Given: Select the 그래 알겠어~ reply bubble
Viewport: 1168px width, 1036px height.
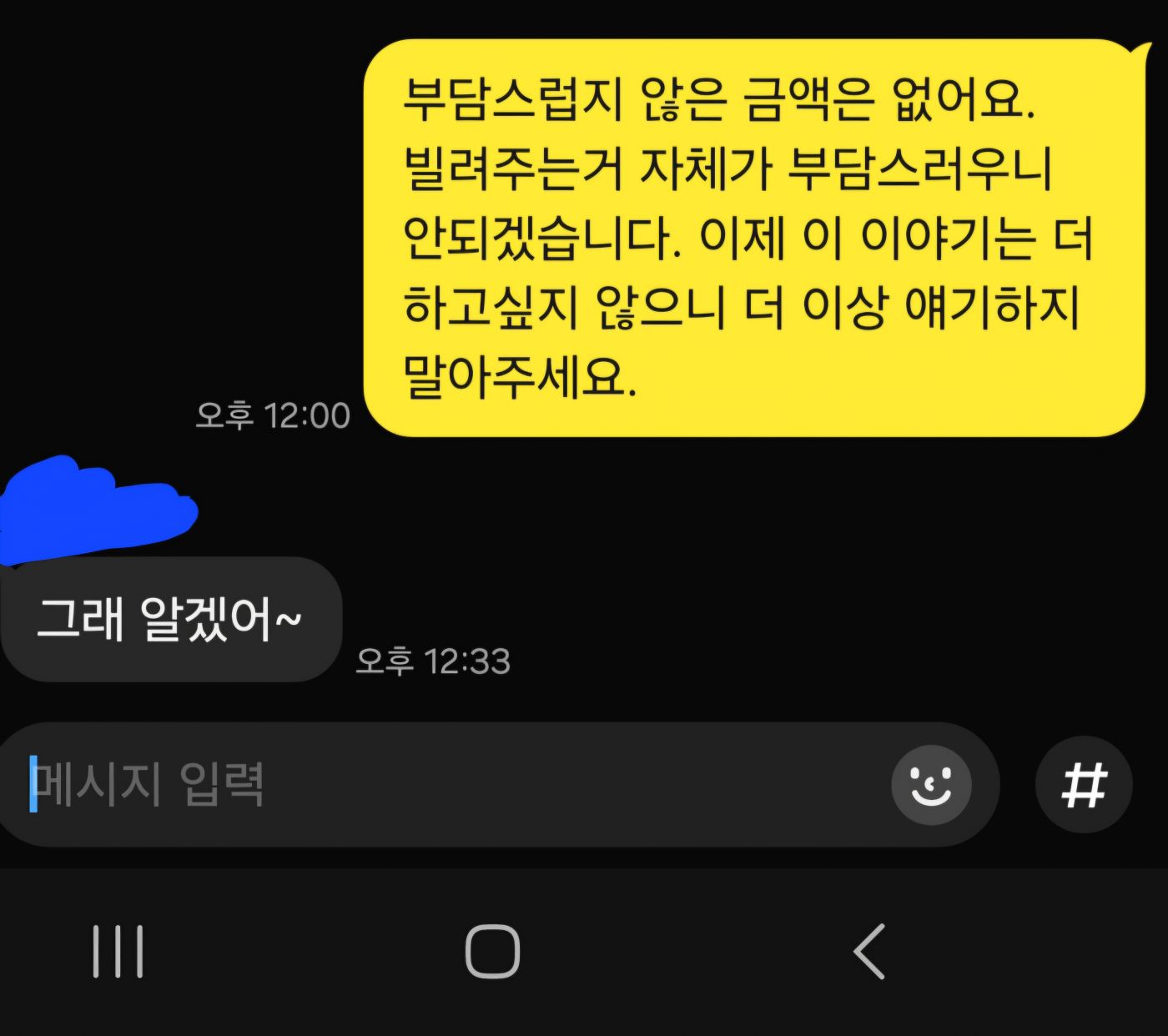Looking at the screenshot, I should (x=169, y=619).
